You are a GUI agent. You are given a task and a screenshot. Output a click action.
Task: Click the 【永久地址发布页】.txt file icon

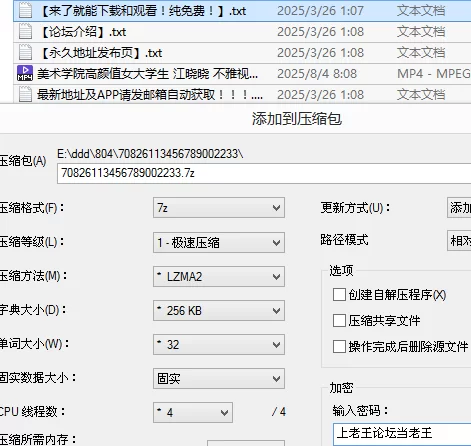tap(25, 53)
